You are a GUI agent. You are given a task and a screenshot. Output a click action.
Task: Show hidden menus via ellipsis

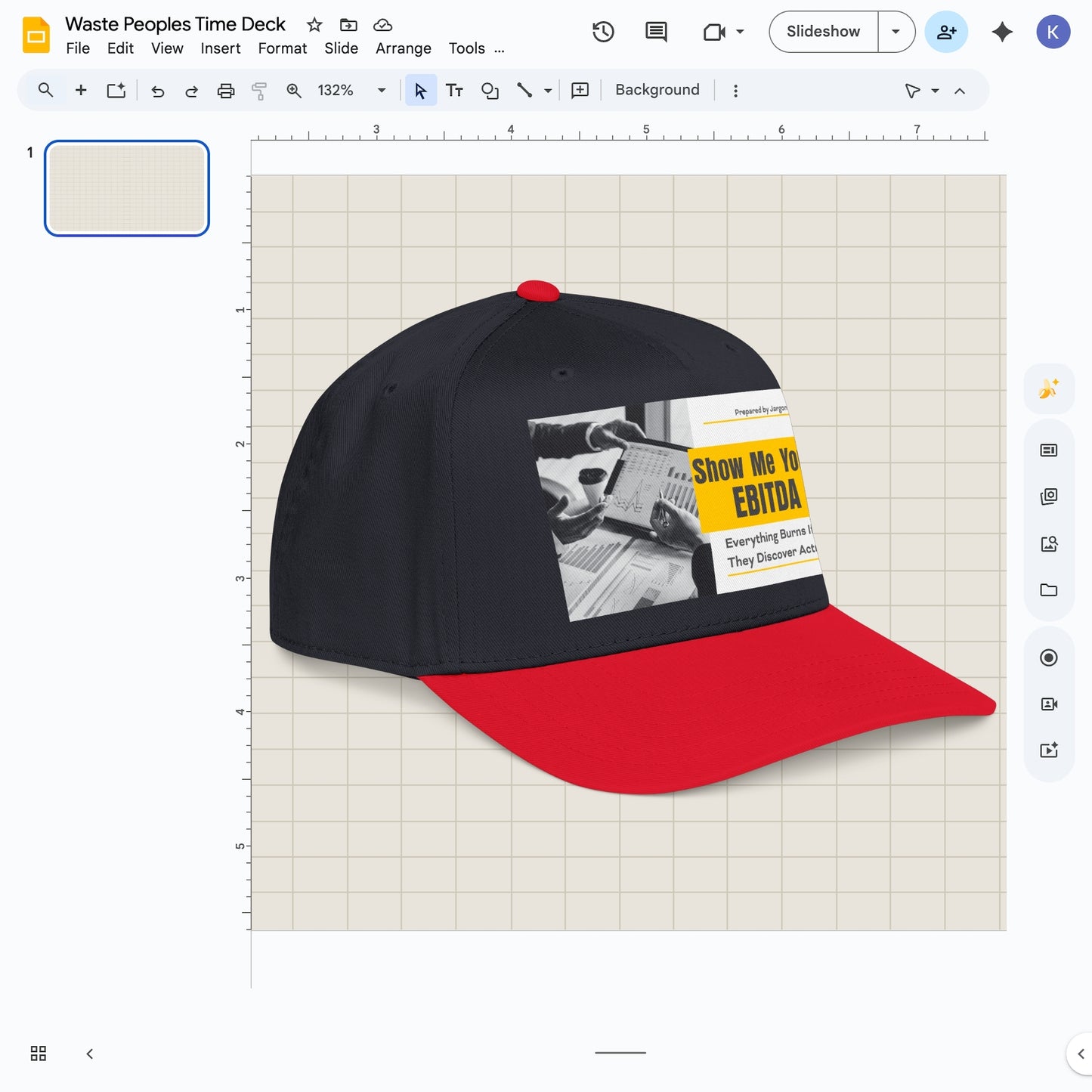[499, 49]
